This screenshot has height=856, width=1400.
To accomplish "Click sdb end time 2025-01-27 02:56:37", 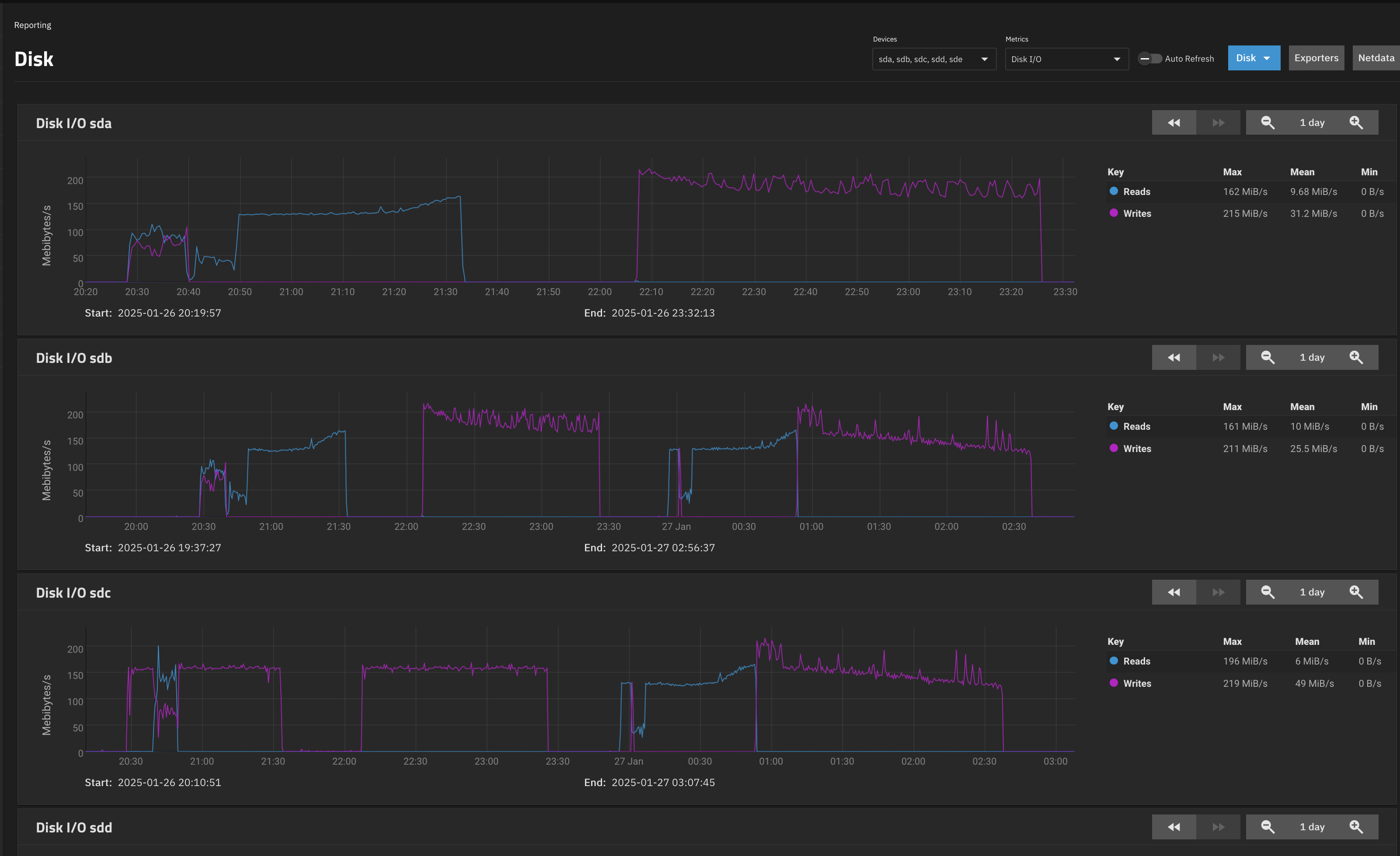I will [x=663, y=547].
